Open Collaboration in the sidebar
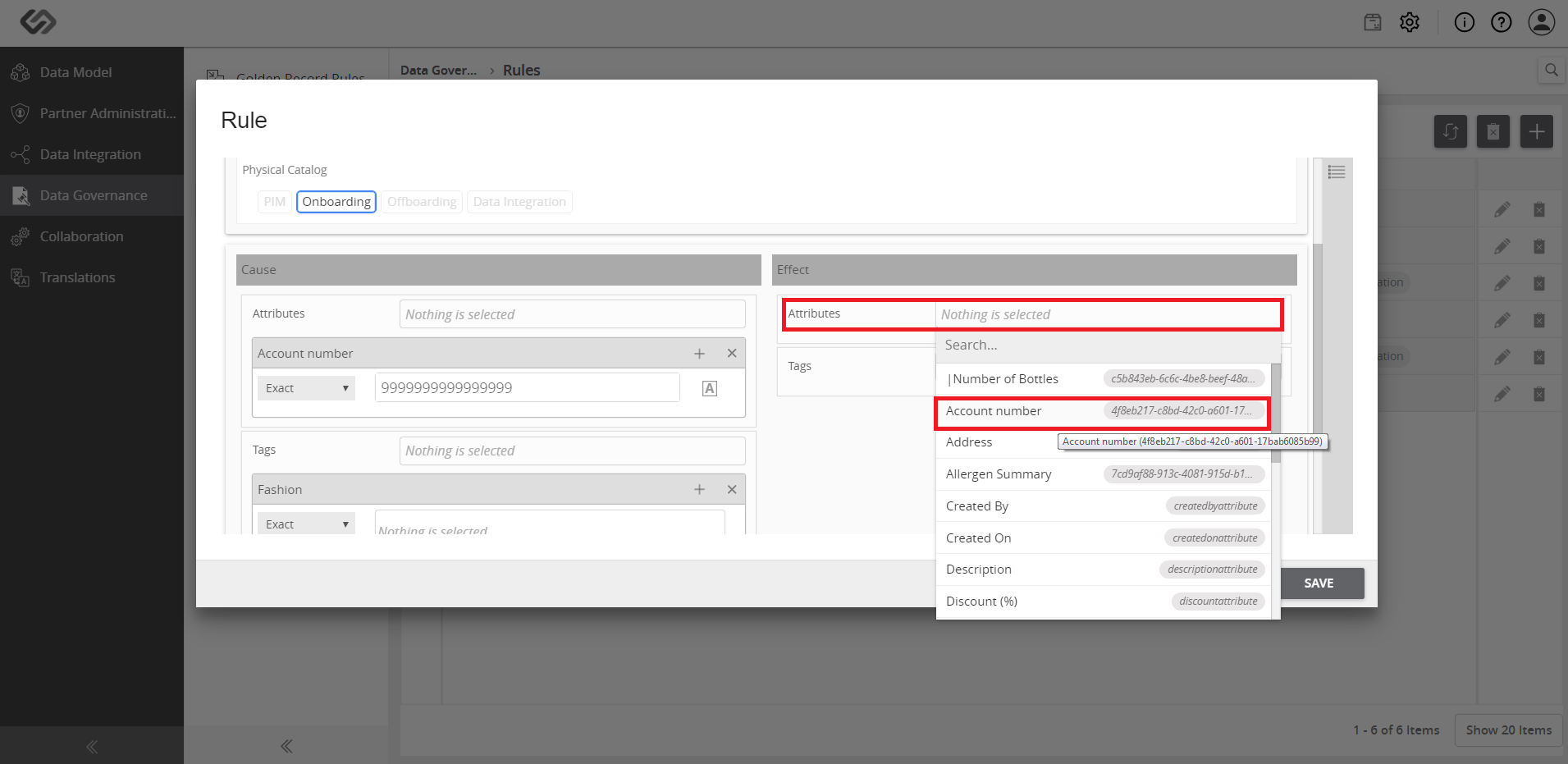This screenshot has height=764, width=1568. point(92,236)
